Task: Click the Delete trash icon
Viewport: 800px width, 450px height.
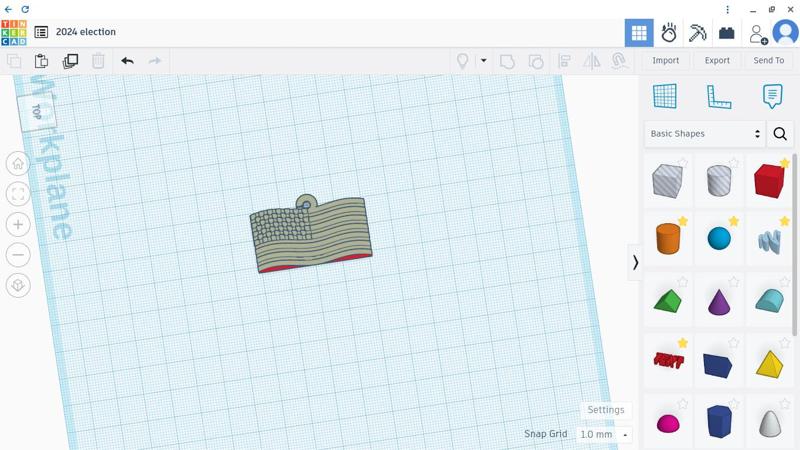Action: [98, 61]
